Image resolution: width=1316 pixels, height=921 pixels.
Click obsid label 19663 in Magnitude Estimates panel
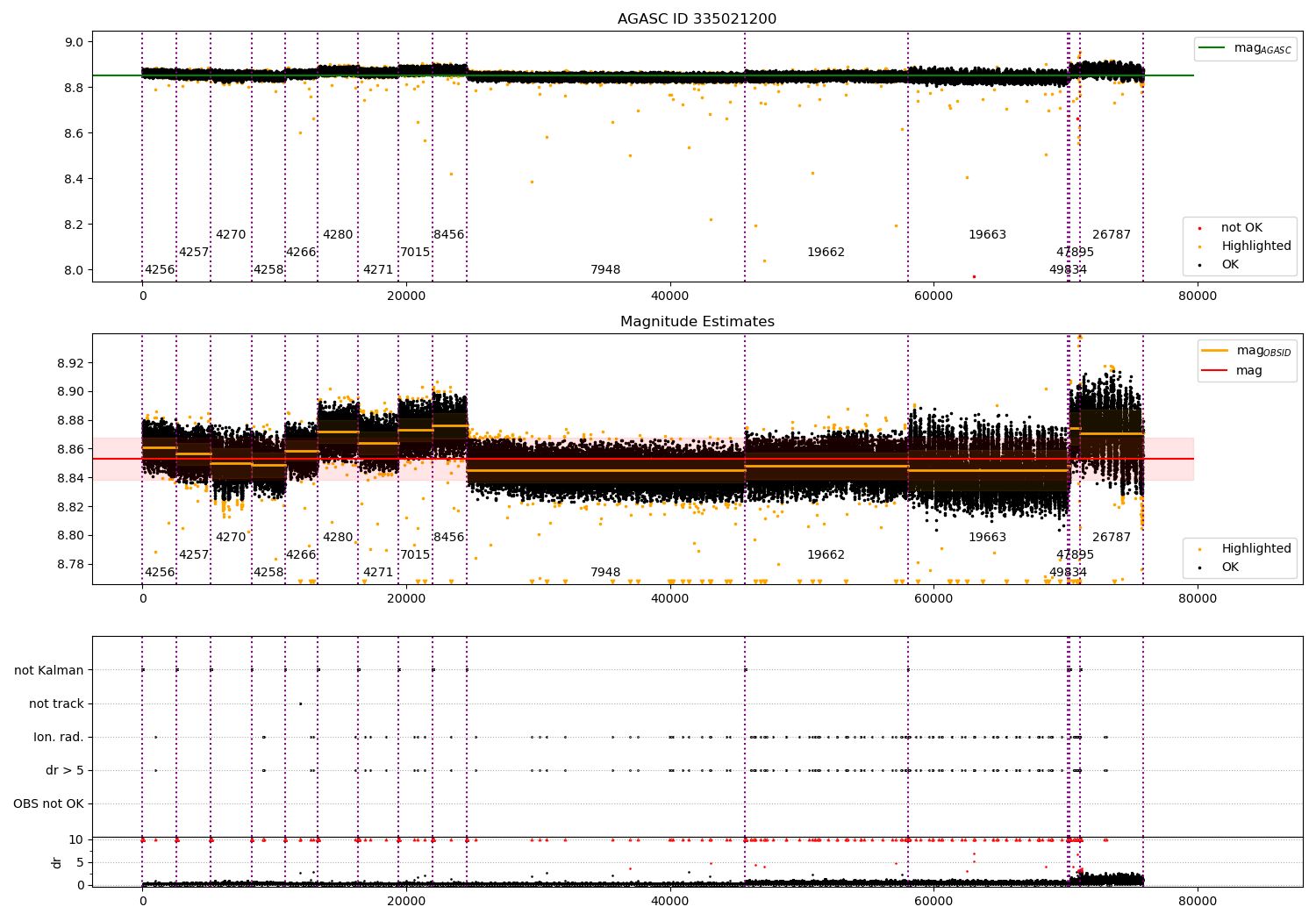[x=987, y=538]
